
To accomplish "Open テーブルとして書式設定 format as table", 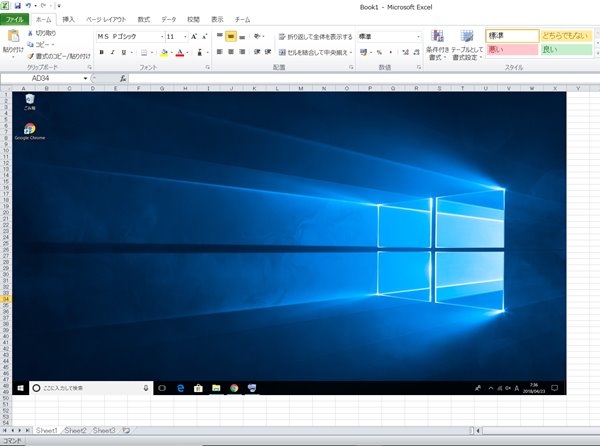I will tap(467, 45).
